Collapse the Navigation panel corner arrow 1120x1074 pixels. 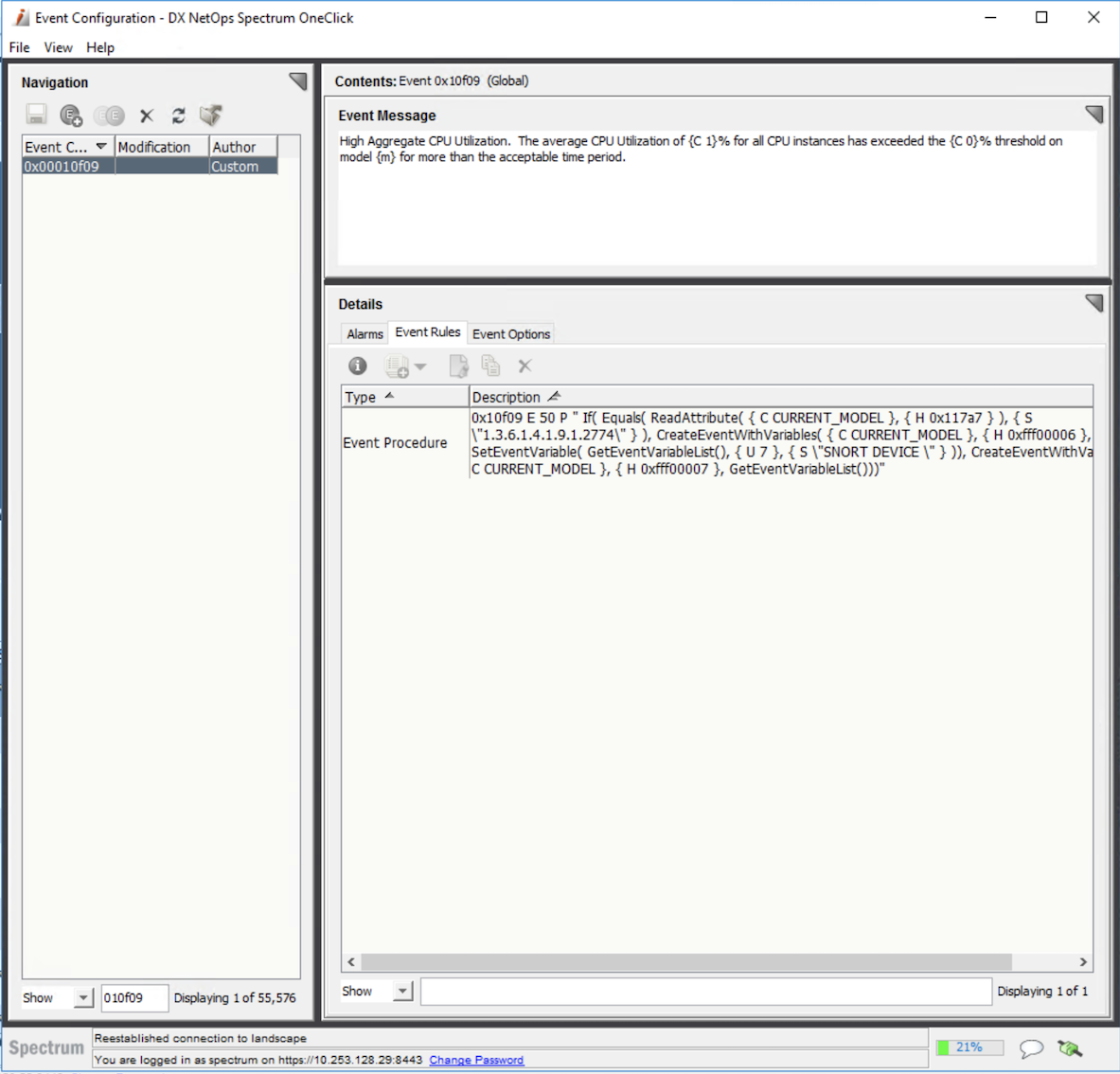click(298, 81)
